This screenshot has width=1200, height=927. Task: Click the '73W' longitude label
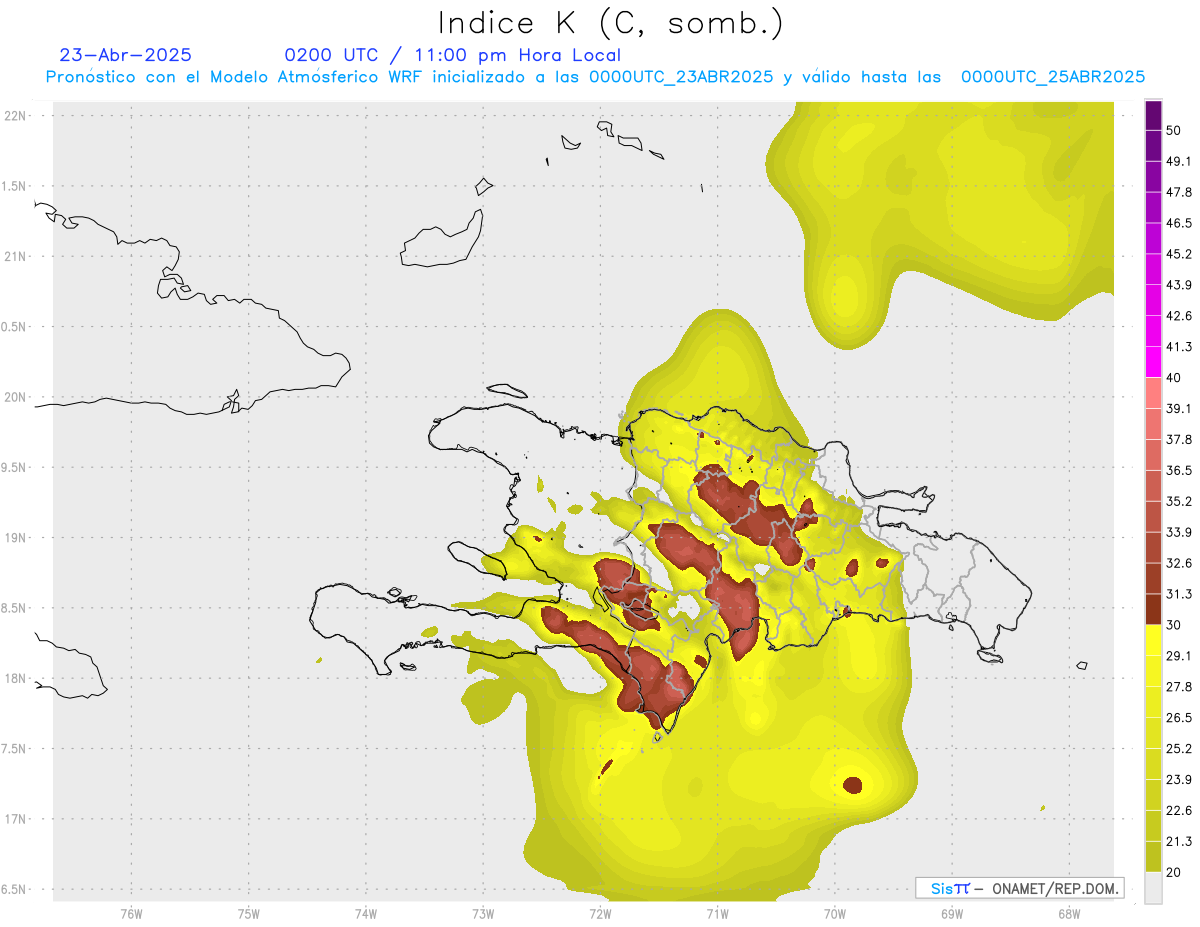483,914
